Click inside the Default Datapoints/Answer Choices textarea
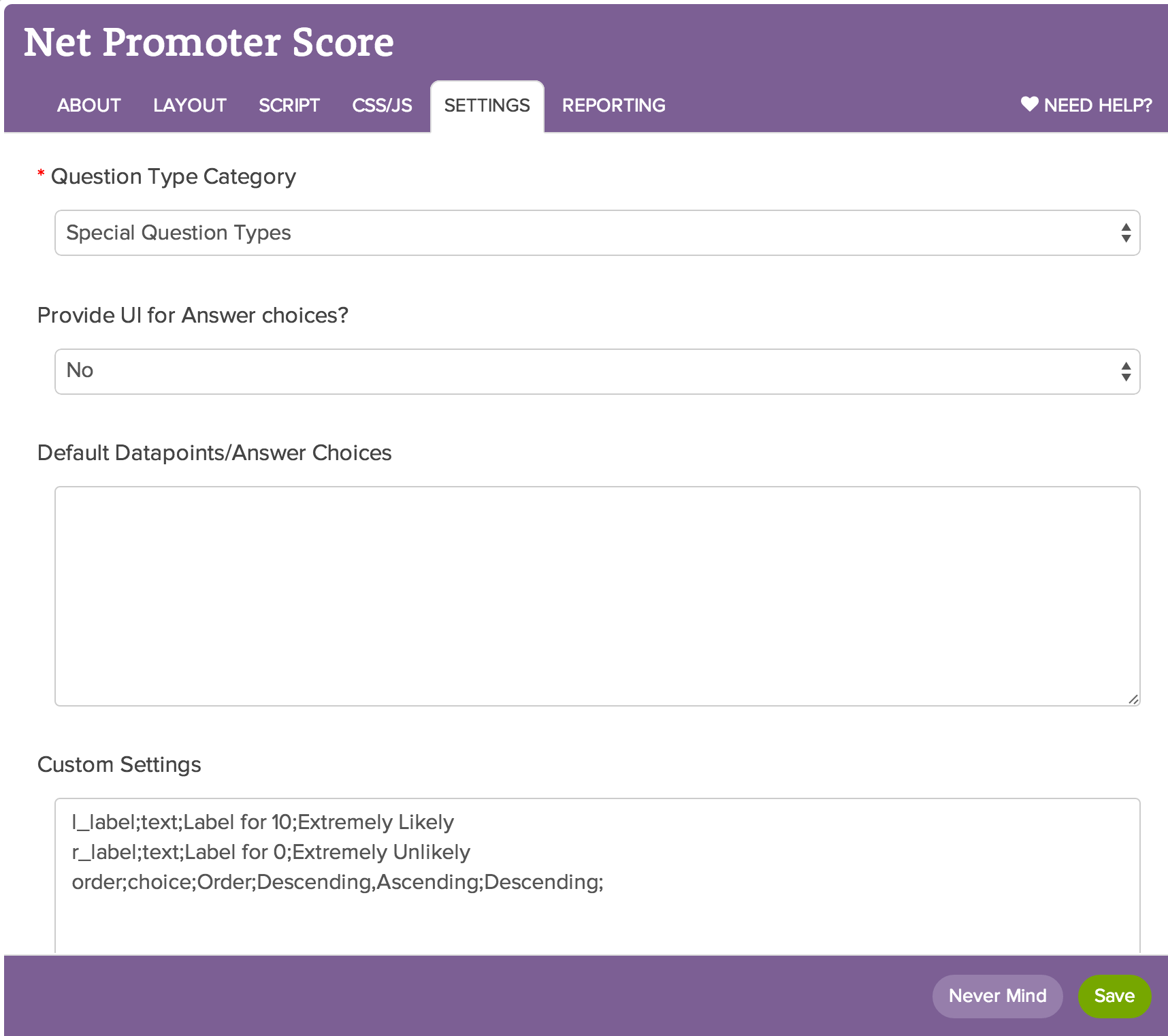This screenshot has height=1036, width=1168. 597,596
